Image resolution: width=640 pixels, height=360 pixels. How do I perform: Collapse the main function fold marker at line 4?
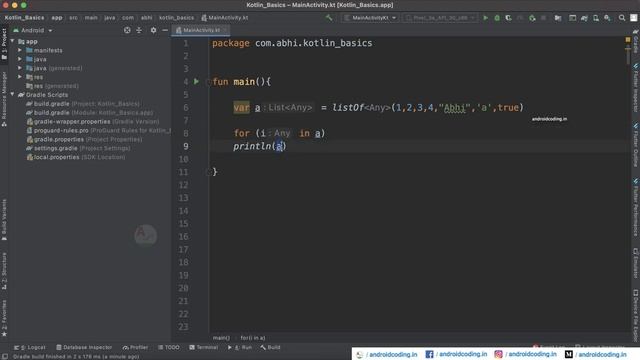[x=209, y=82]
